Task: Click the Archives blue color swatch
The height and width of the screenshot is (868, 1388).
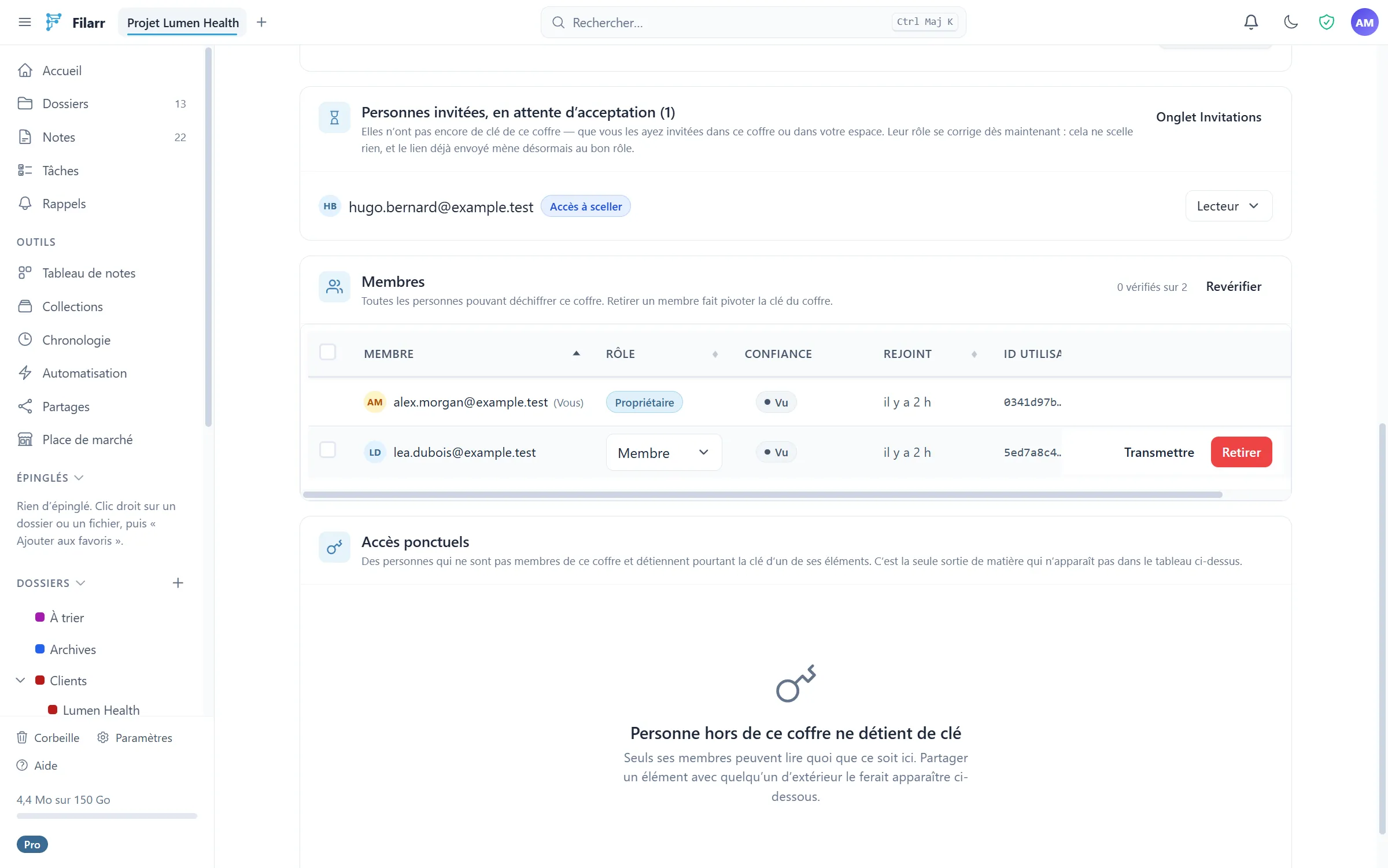Action: click(40, 649)
